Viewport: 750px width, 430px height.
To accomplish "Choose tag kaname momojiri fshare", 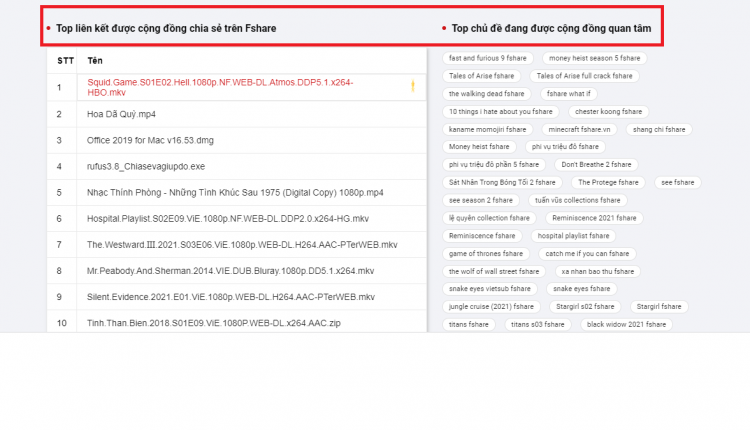I will coord(487,130).
